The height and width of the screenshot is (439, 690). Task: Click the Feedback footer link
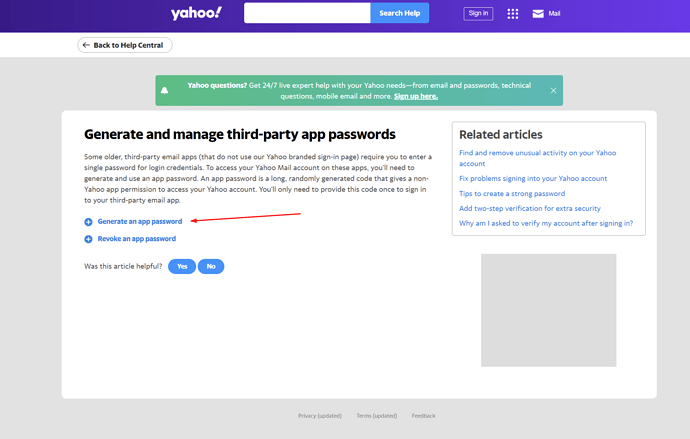click(x=423, y=416)
